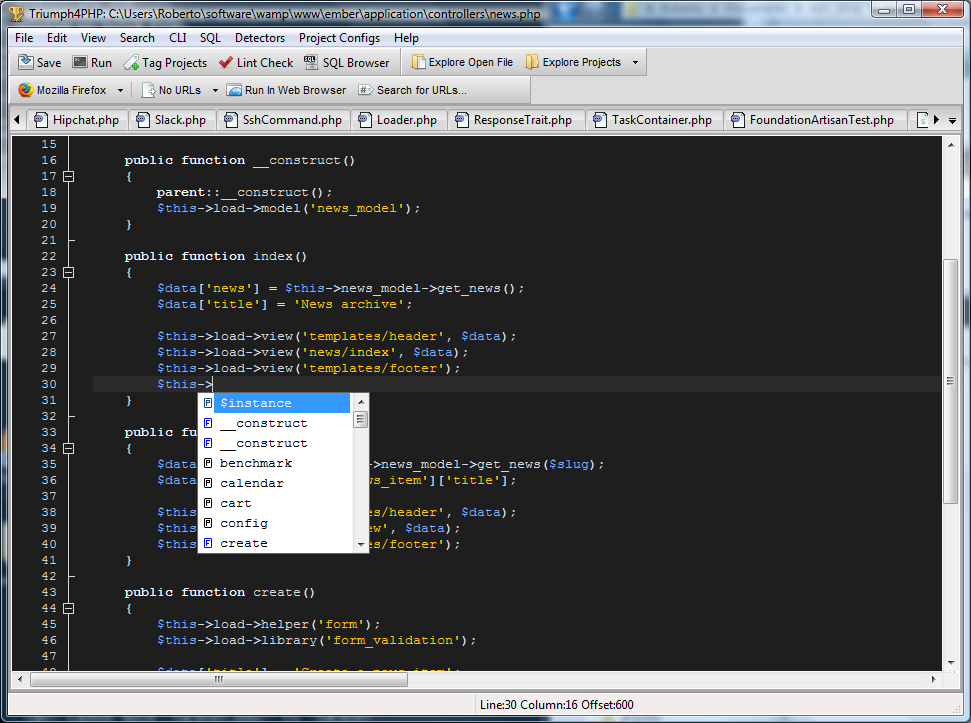Click the autocomplete list scroll-up arrow
971x723 pixels.
click(361, 402)
